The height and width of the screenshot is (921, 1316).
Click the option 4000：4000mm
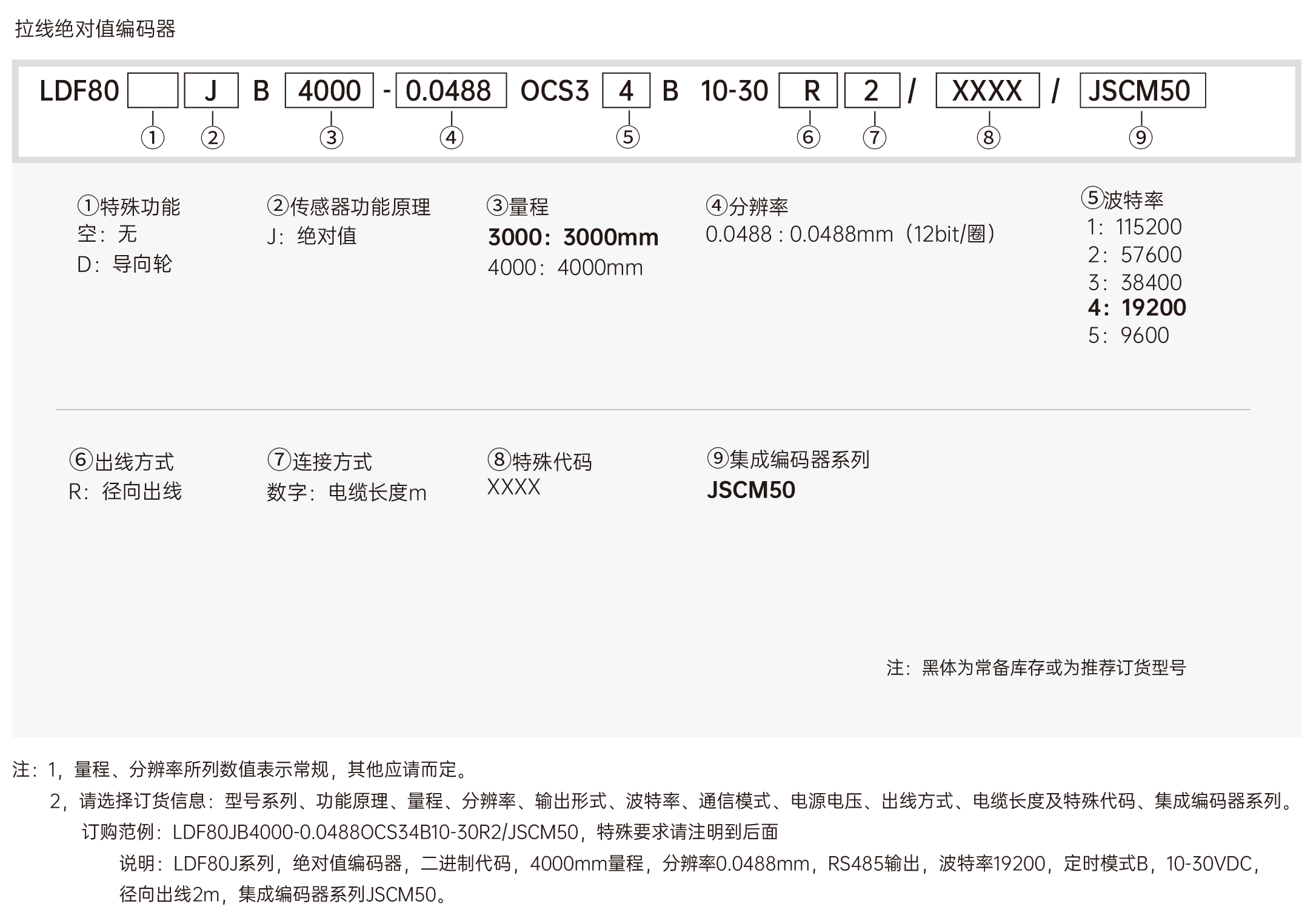coord(566,267)
